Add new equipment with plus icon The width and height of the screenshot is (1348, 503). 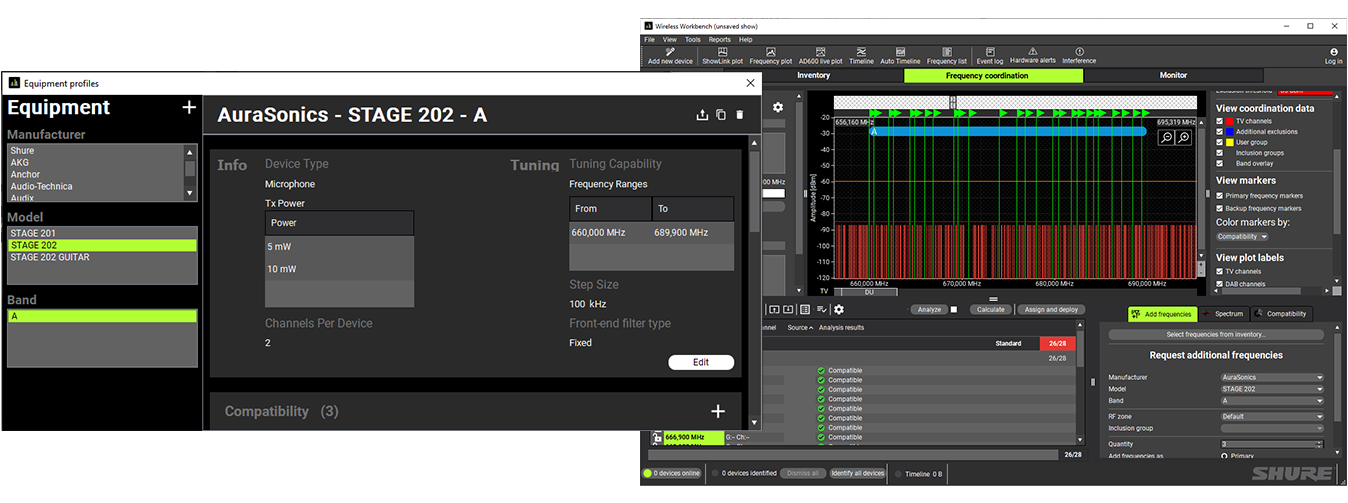[188, 108]
